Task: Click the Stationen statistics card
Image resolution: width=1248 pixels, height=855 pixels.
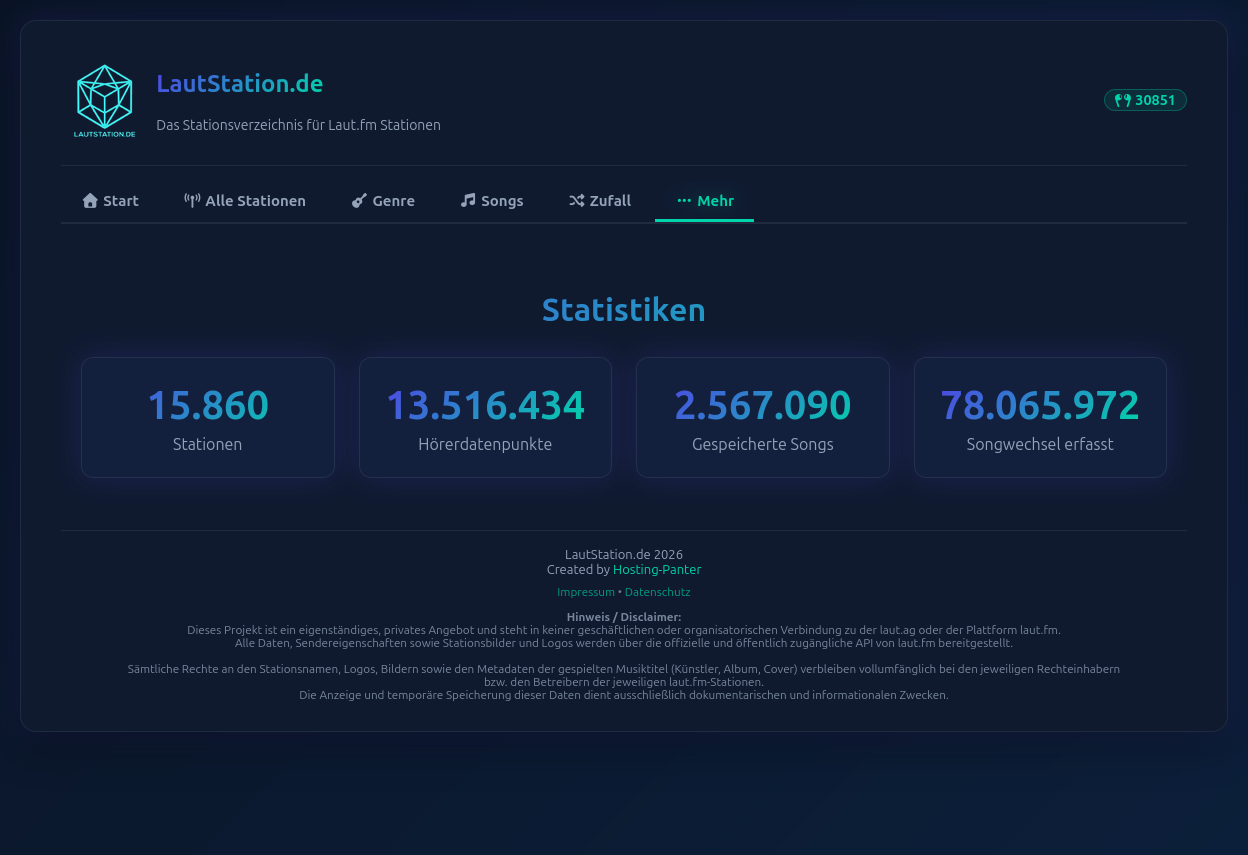Action: tap(208, 417)
